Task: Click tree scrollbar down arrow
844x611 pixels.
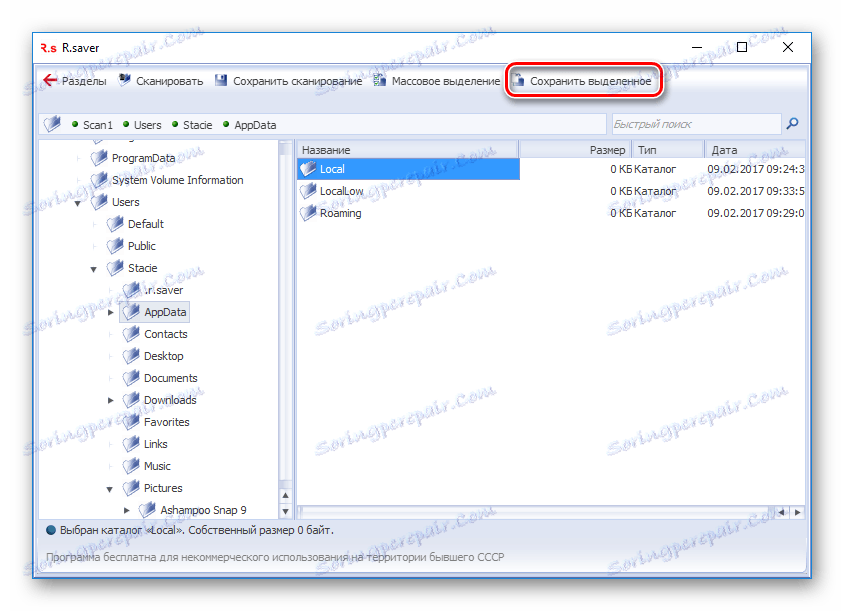Action: (285, 511)
